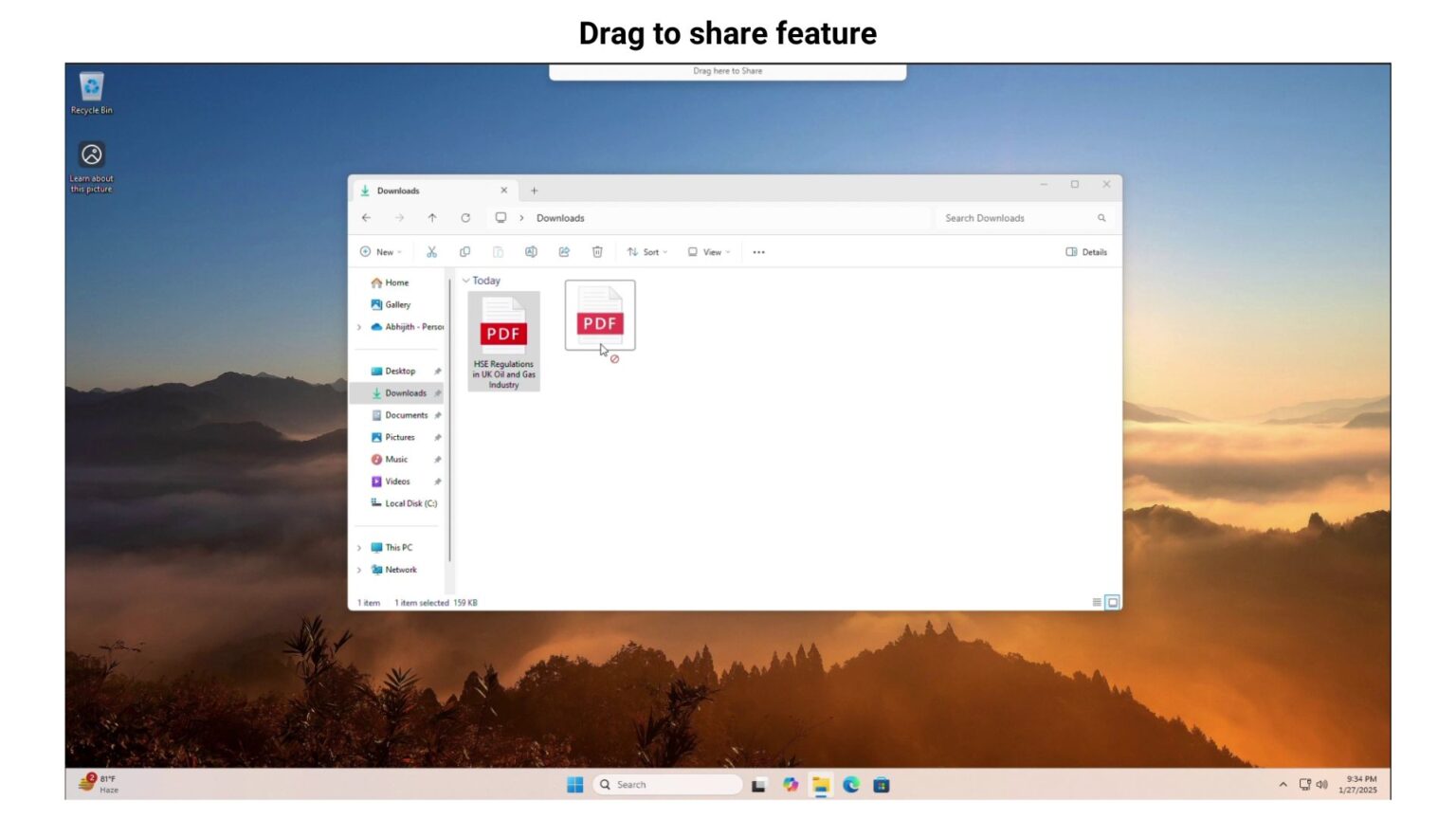The image size is (1456, 819).
Task: Toggle the Details pane
Action: click(1085, 251)
